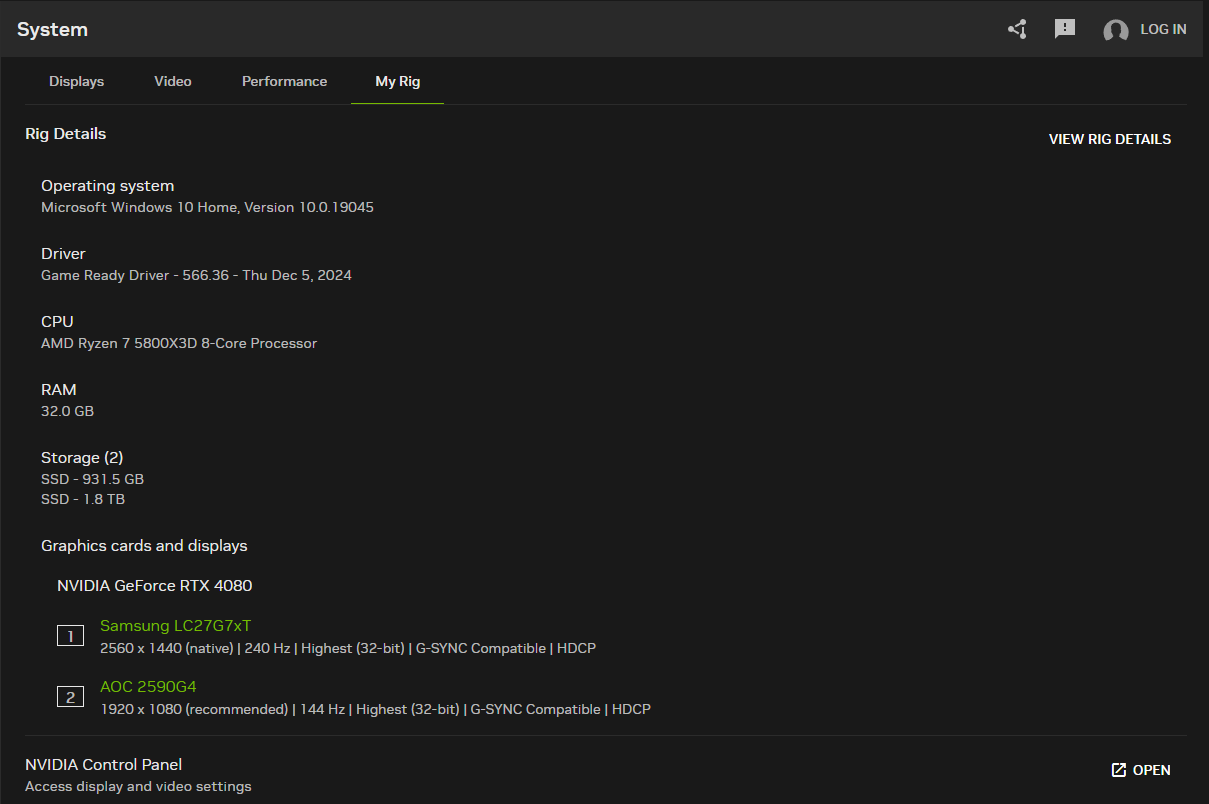Click the SSD - 1.8 TB entry
Viewport: 1209px width, 804px height.
[83, 499]
